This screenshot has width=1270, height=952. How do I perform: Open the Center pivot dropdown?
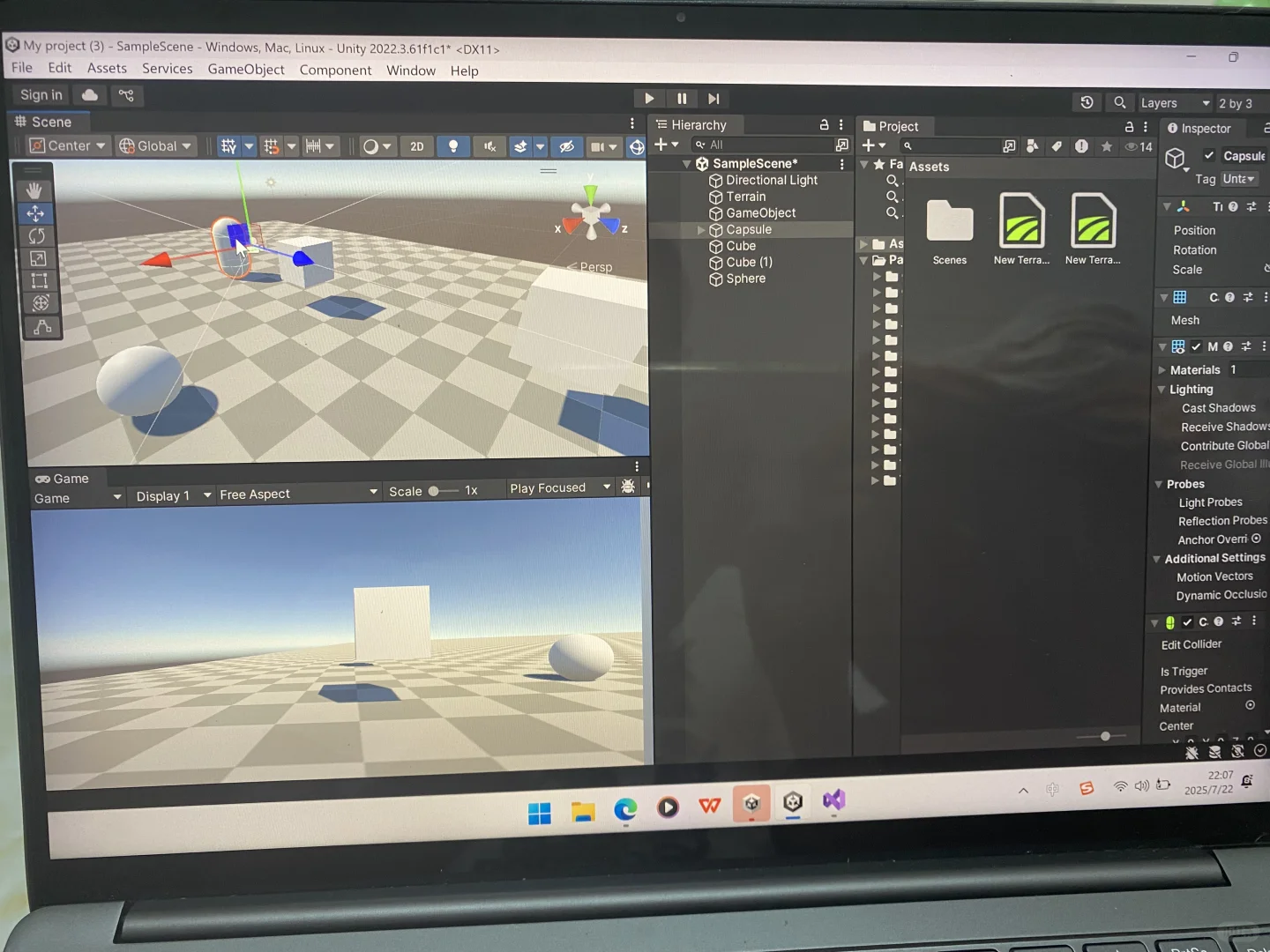[x=68, y=145]
